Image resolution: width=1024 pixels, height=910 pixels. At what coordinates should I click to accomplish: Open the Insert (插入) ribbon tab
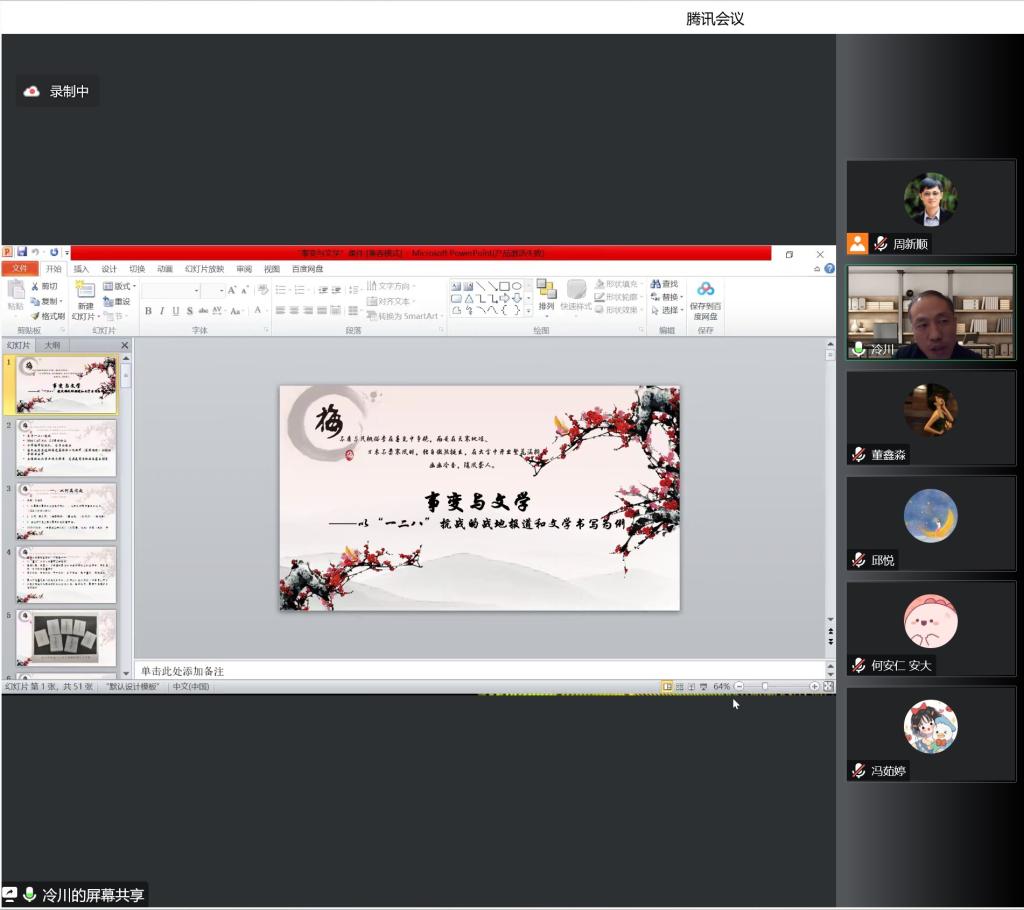(x=81, y=269)
